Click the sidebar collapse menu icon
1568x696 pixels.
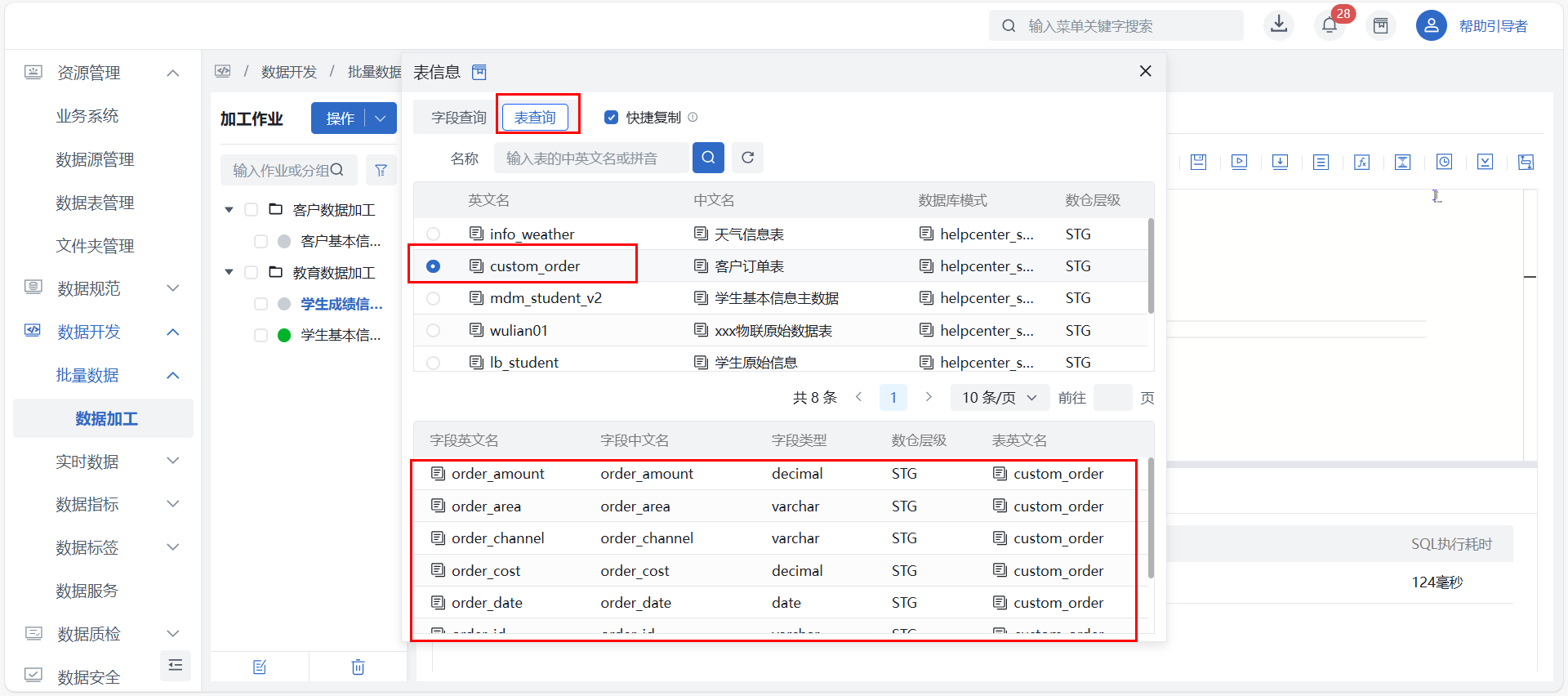[x=175, y=665]
